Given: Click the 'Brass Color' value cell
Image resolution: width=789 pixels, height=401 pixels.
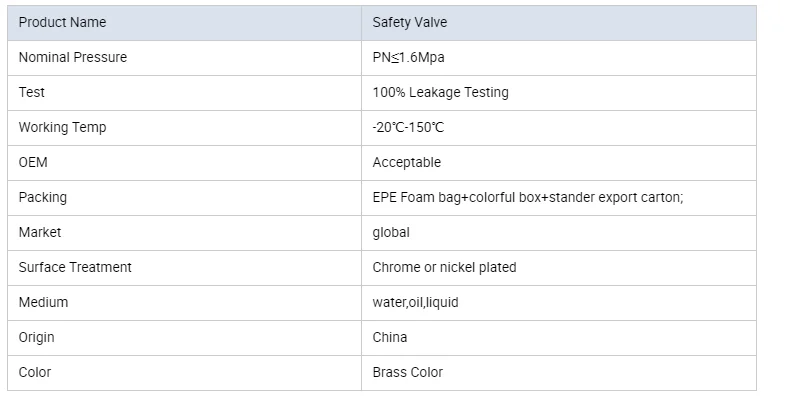Looking at the screenshot, I should click(x=407, y=372).
